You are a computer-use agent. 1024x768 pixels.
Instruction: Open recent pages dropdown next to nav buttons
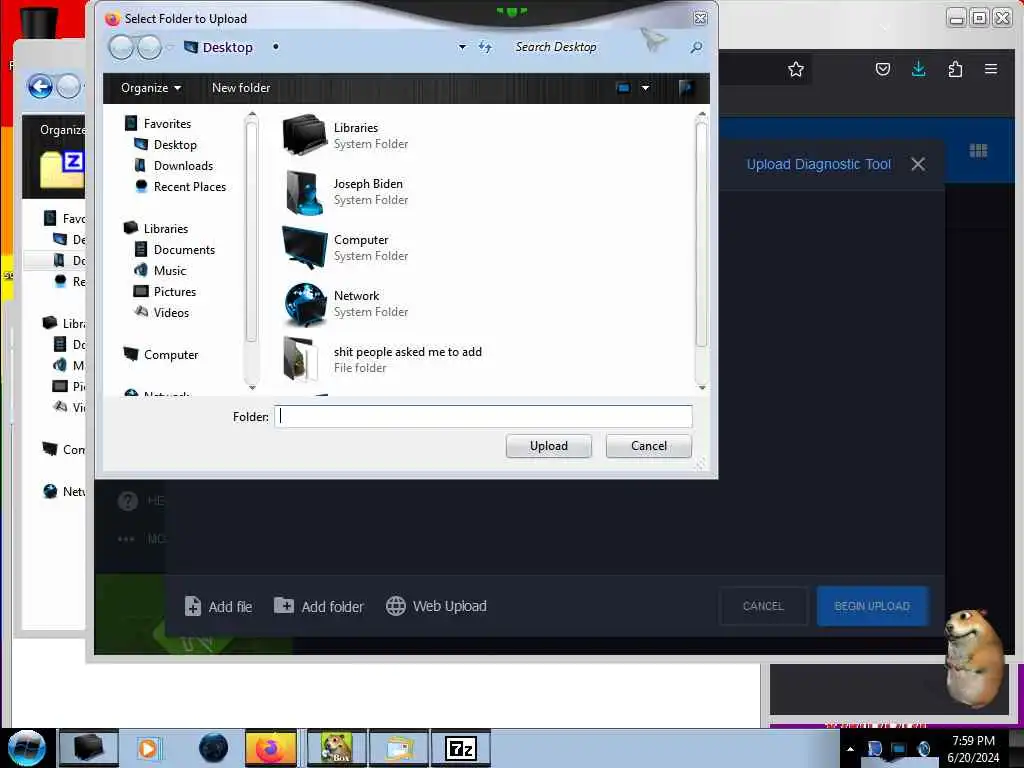pyautogui.click(x=170, y=48)
